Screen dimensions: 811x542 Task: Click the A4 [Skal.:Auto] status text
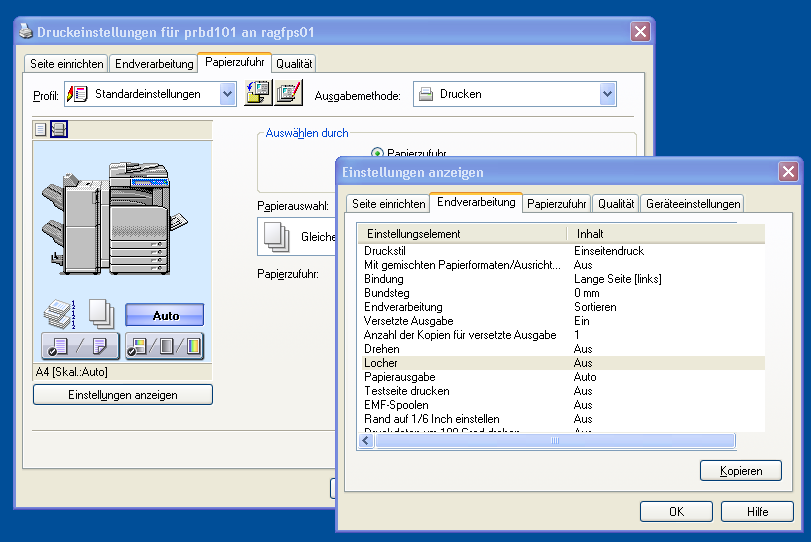pyautogui.click(x=71, y=371)
